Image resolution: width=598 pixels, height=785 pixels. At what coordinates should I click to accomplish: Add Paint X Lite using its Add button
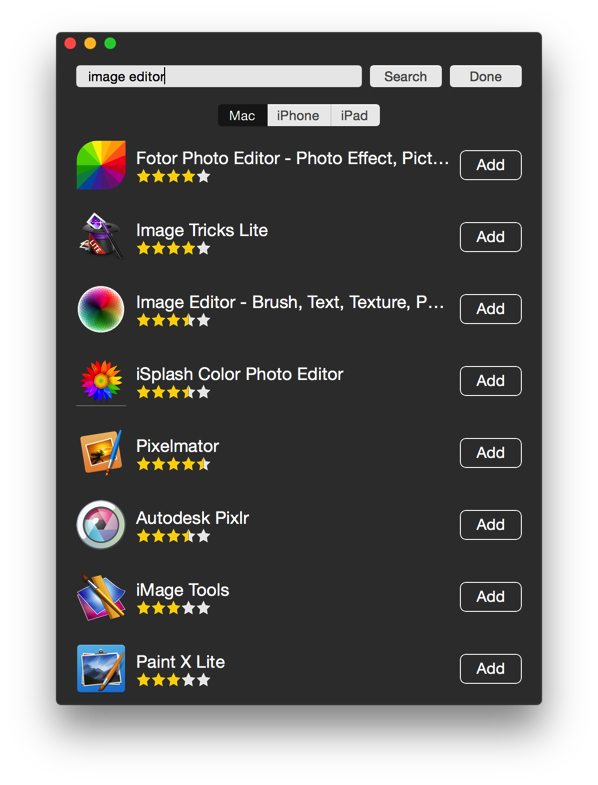click(491, 668)
